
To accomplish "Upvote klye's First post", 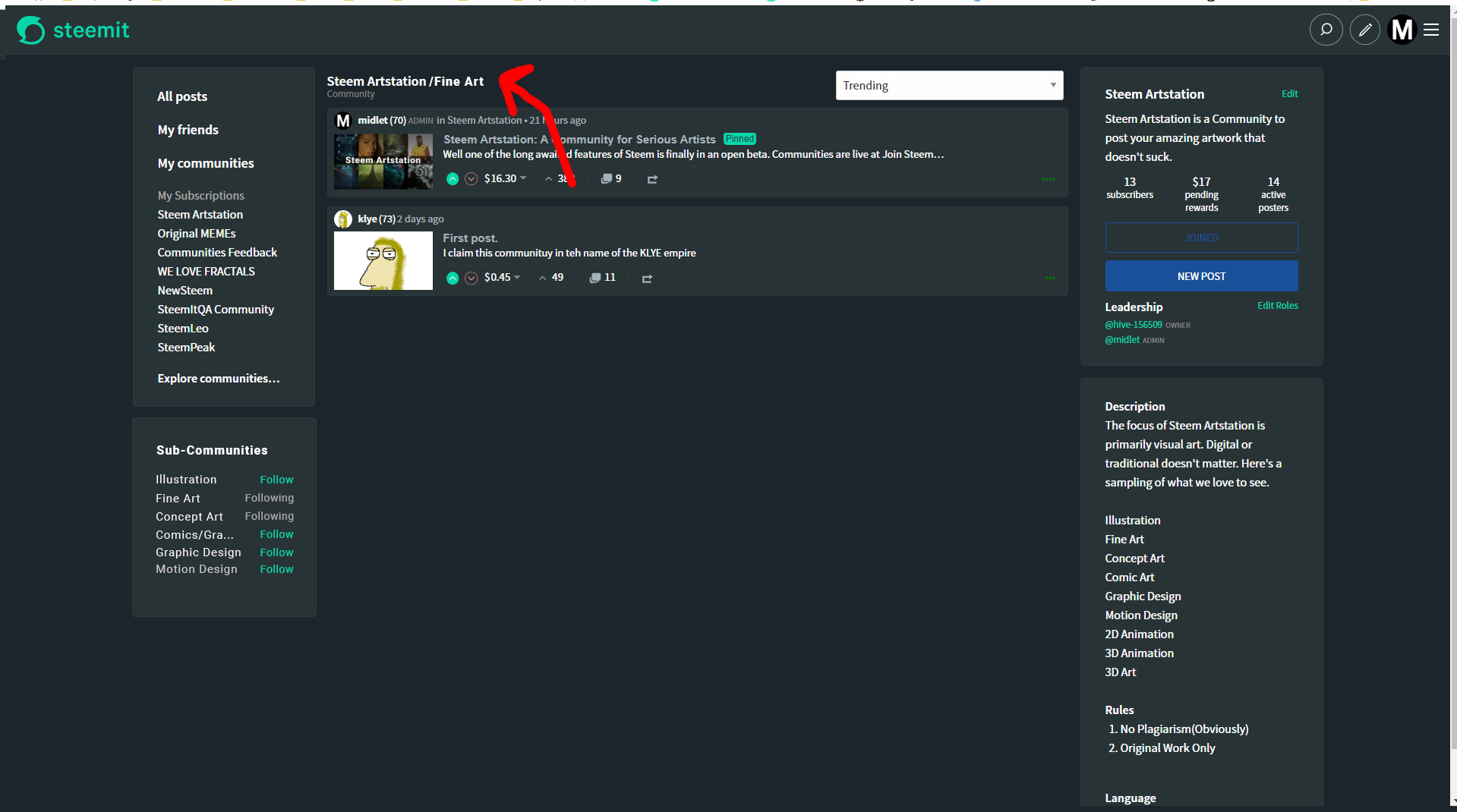I will [453, 278].
